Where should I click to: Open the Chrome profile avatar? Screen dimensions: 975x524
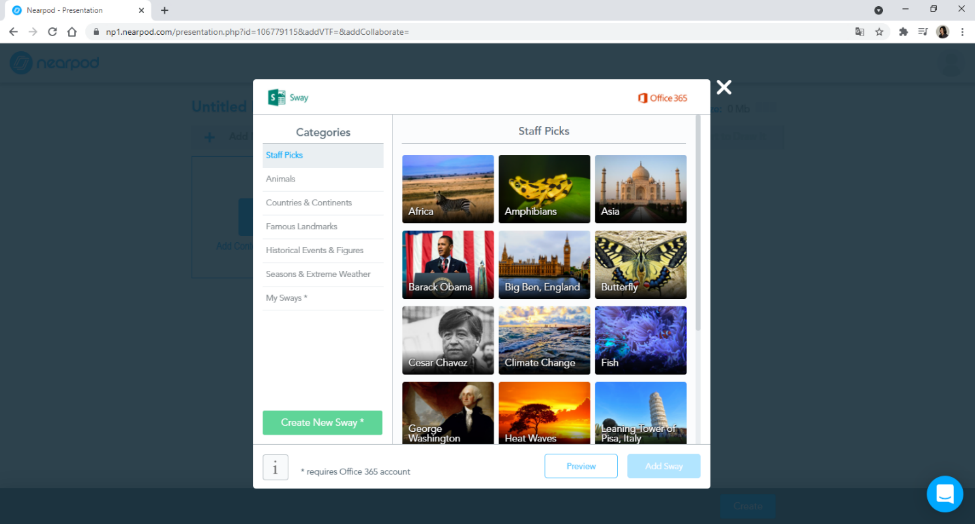click(x=943, y=32)
